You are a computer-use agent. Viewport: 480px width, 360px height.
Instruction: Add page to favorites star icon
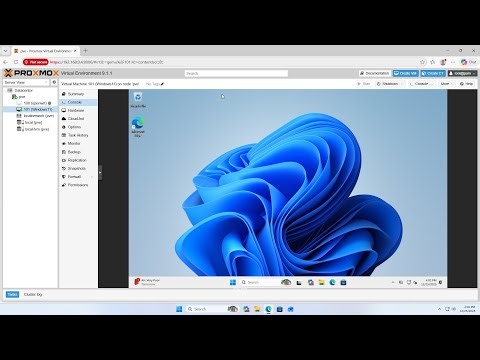423,62
